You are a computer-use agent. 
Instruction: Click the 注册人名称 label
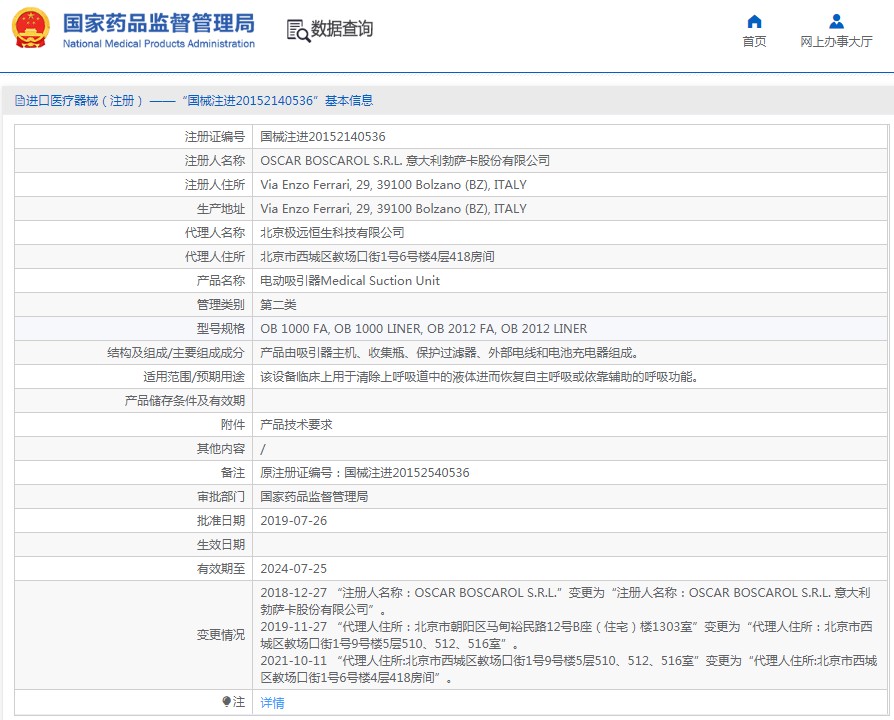tap(214, 161)
